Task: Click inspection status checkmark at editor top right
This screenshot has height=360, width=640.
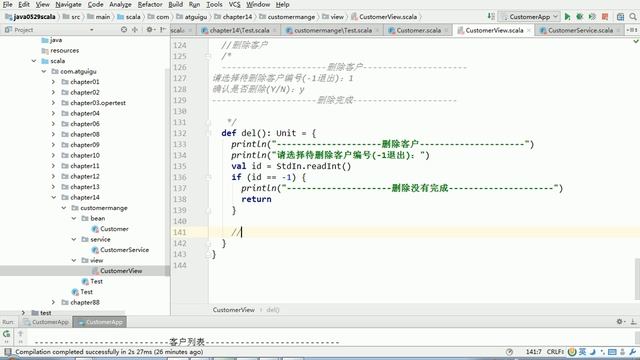Action: [636, 42]
